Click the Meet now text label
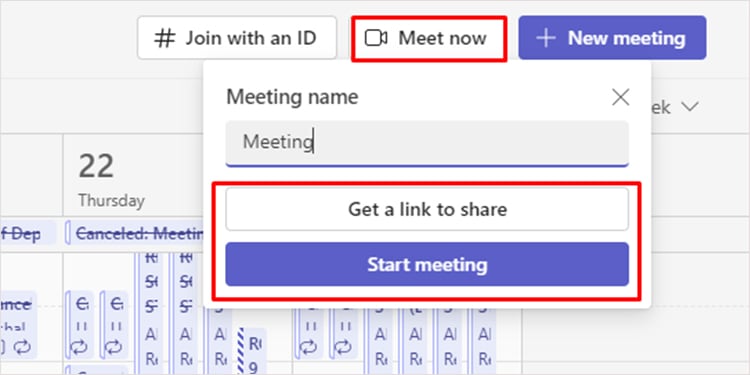Viewport: 750px width, 375px height. [442, 38]
